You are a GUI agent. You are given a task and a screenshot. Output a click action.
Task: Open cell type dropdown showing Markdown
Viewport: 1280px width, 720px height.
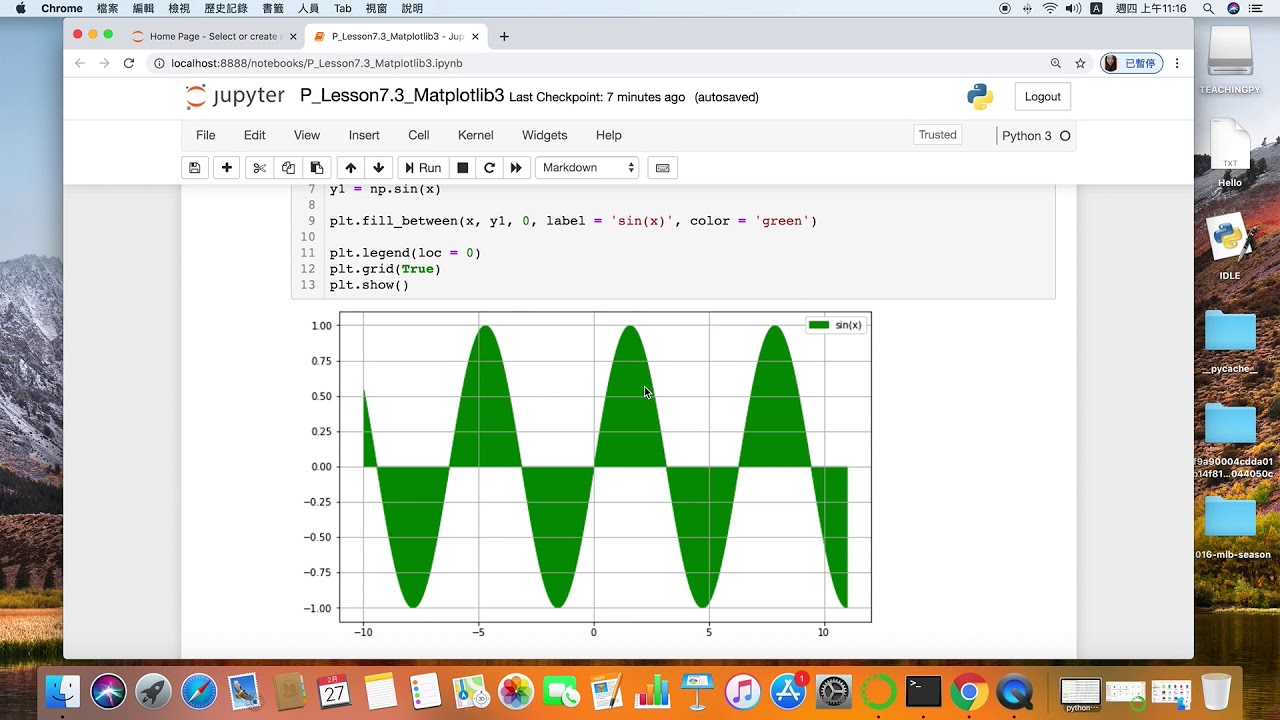(587, 168)
